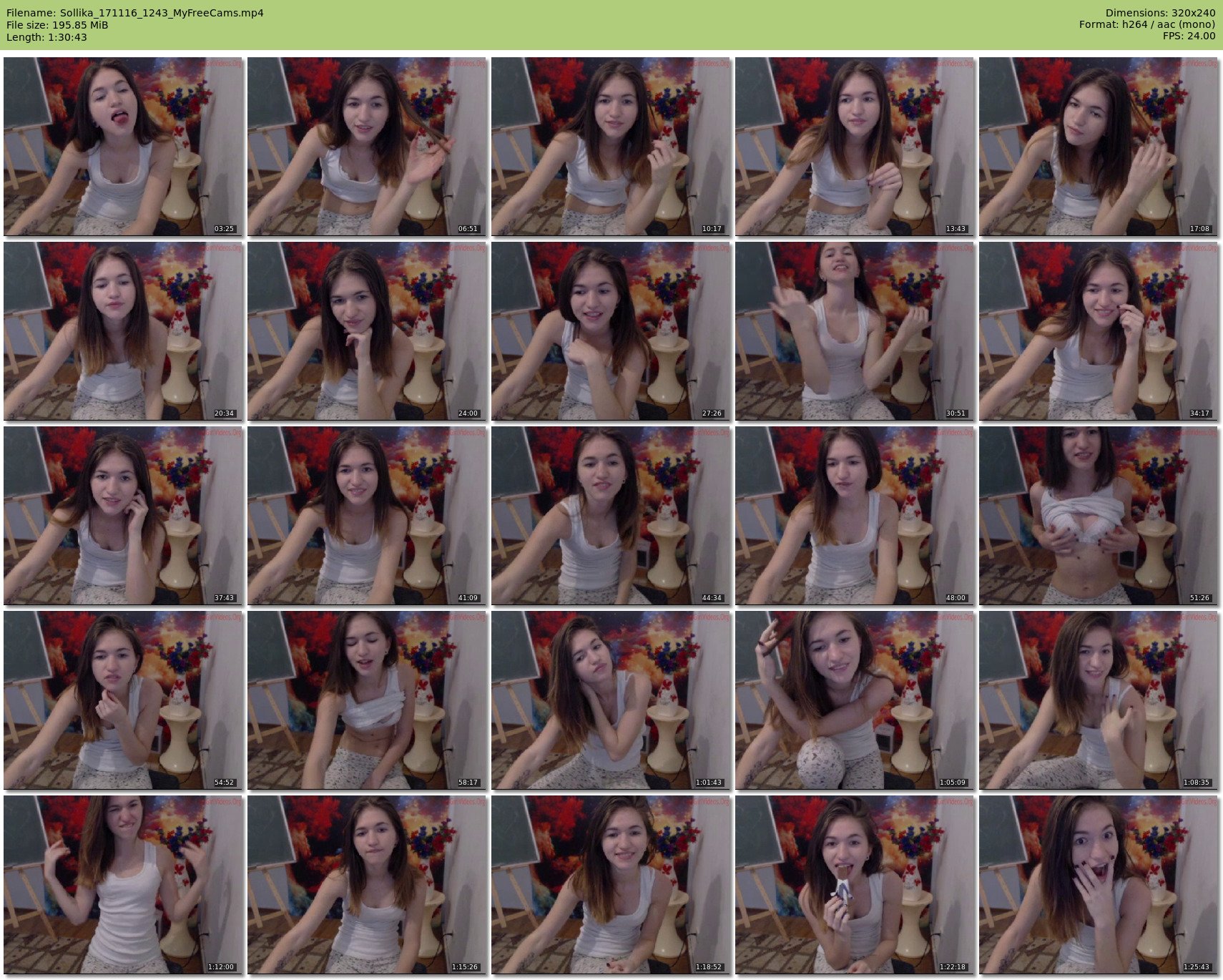Click the Length 1:30:43 text
Screen dimensions: 1223x980
tap(46, 37)
